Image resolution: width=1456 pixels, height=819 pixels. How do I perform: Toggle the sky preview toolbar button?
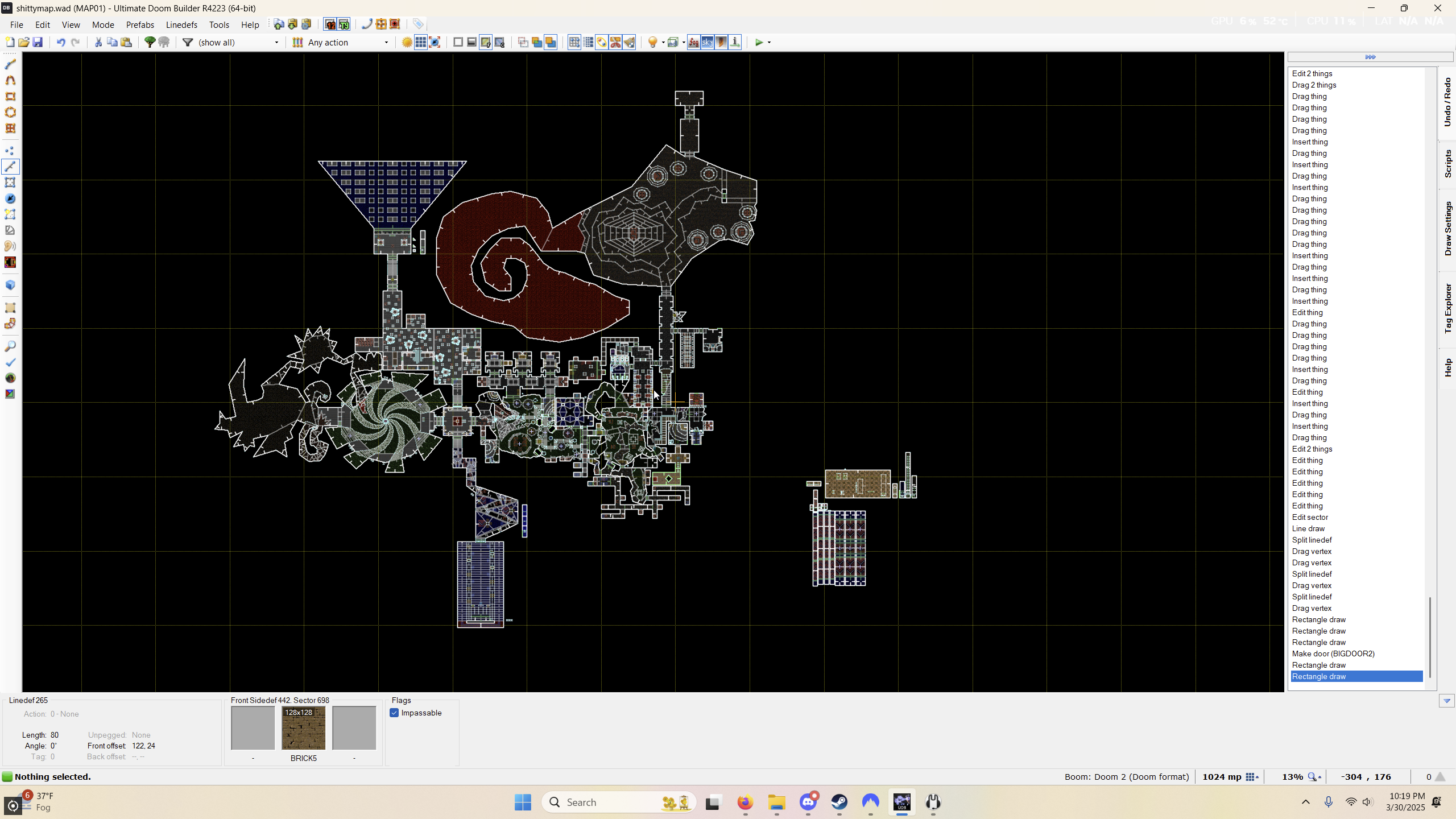[x=707, y=42]
